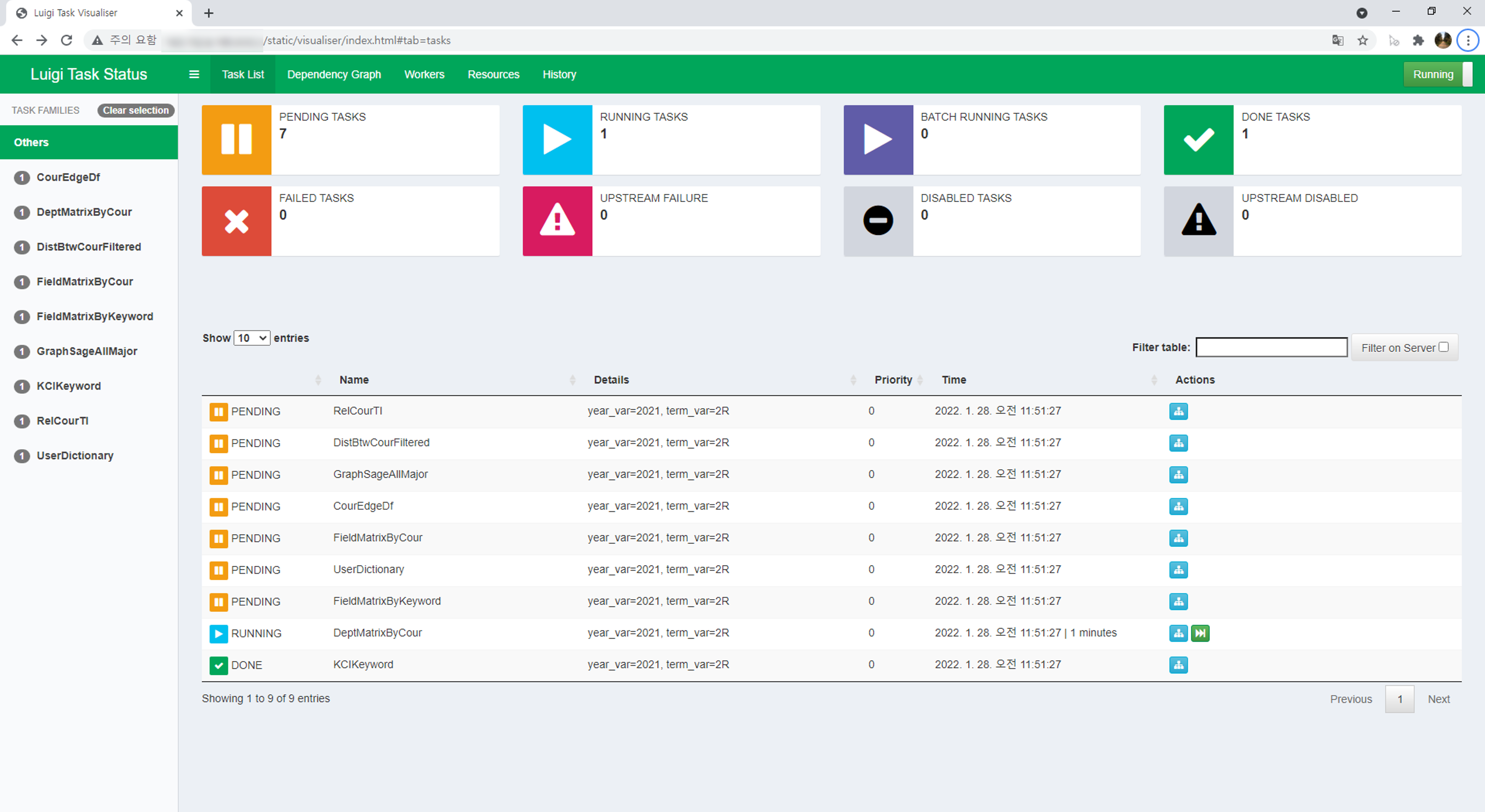Open dependency graph icon for RelCourTI row
This screenshot has width=1485, height=812.
pyautogui.click(x=1178, y=412)
